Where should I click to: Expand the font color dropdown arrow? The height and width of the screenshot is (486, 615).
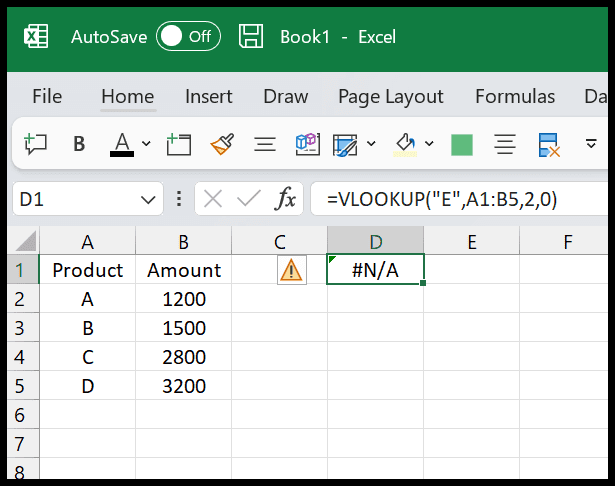146,144
